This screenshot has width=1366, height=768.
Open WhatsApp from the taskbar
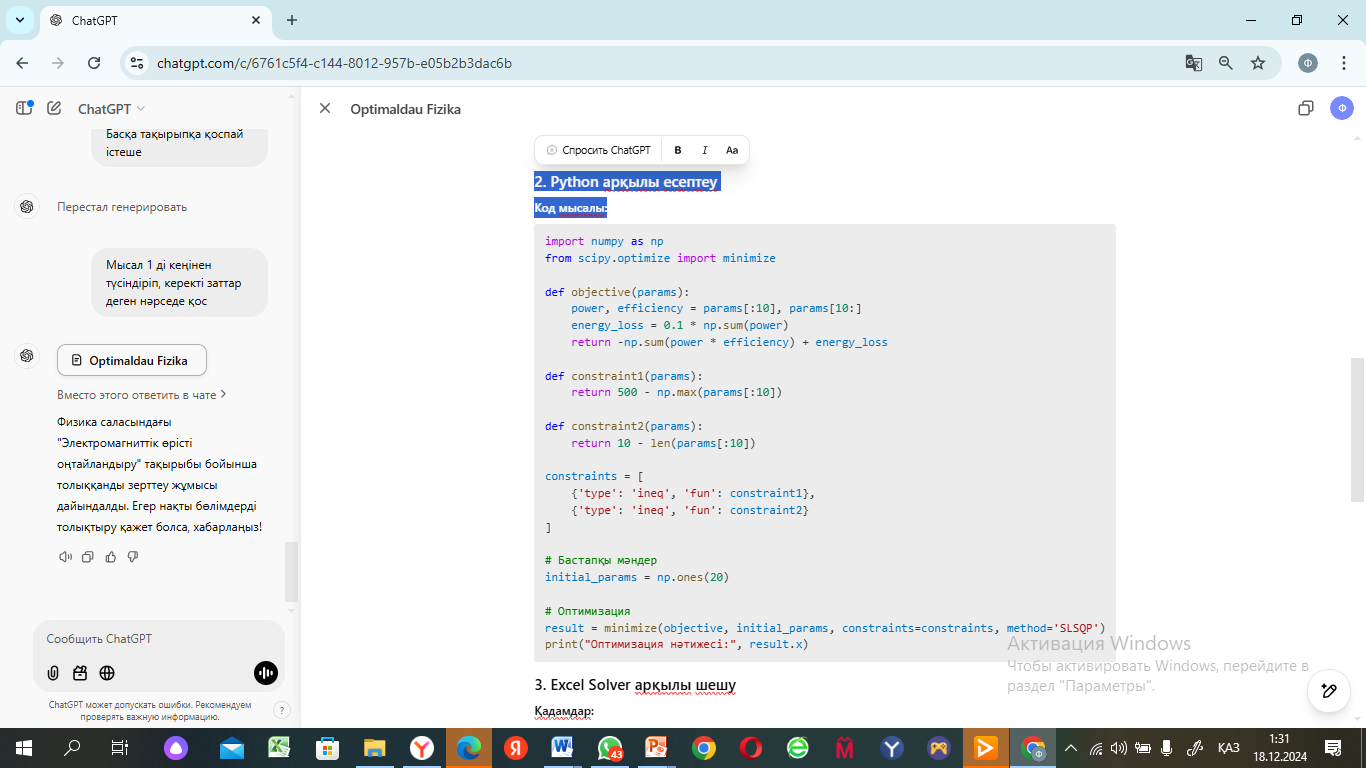point(609,748)
